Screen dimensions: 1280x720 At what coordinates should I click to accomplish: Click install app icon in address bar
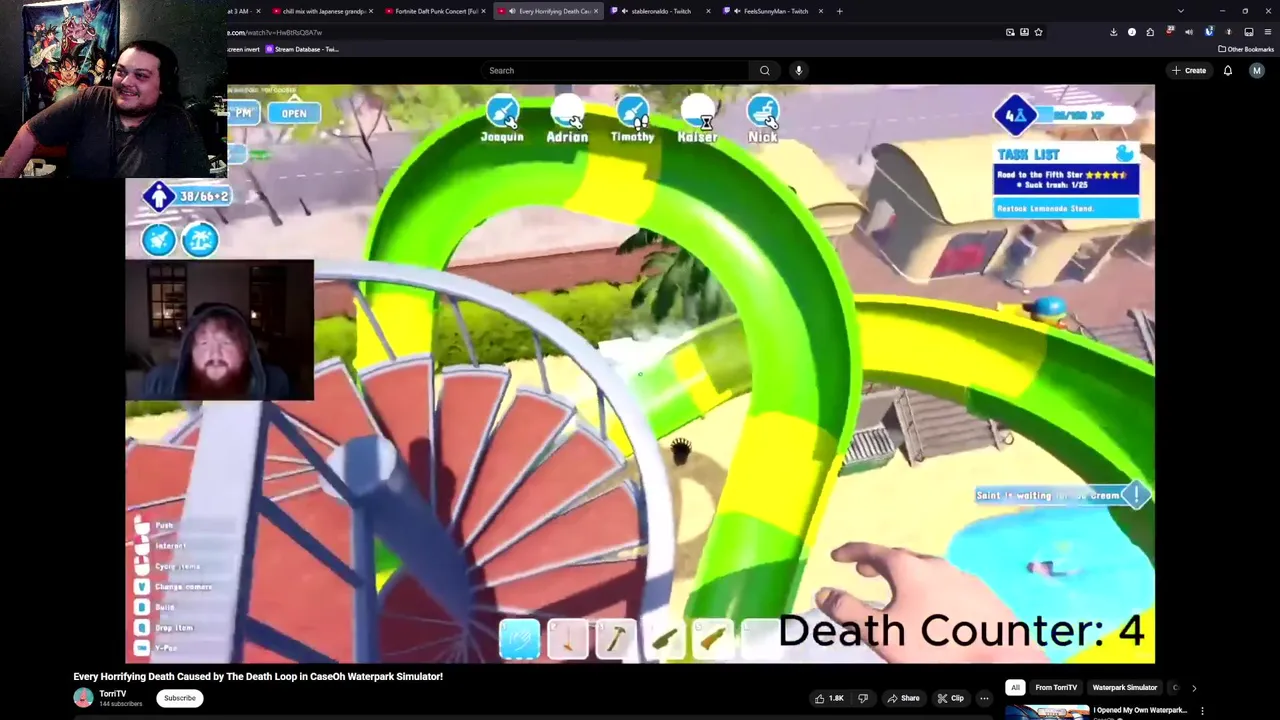1024,32
